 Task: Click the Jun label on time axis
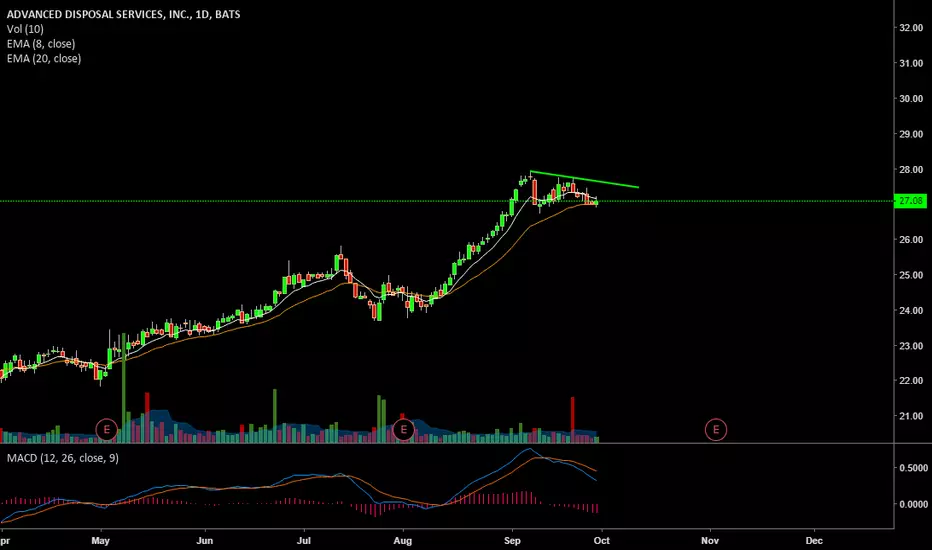point(204,540)
